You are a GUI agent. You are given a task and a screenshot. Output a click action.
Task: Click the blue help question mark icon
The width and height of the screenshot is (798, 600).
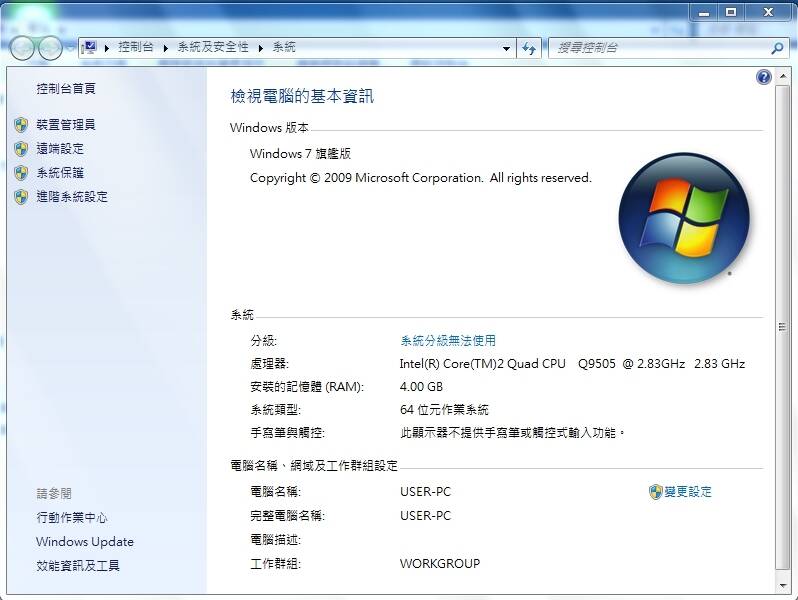pyautogui.click(x=763, y=77)
